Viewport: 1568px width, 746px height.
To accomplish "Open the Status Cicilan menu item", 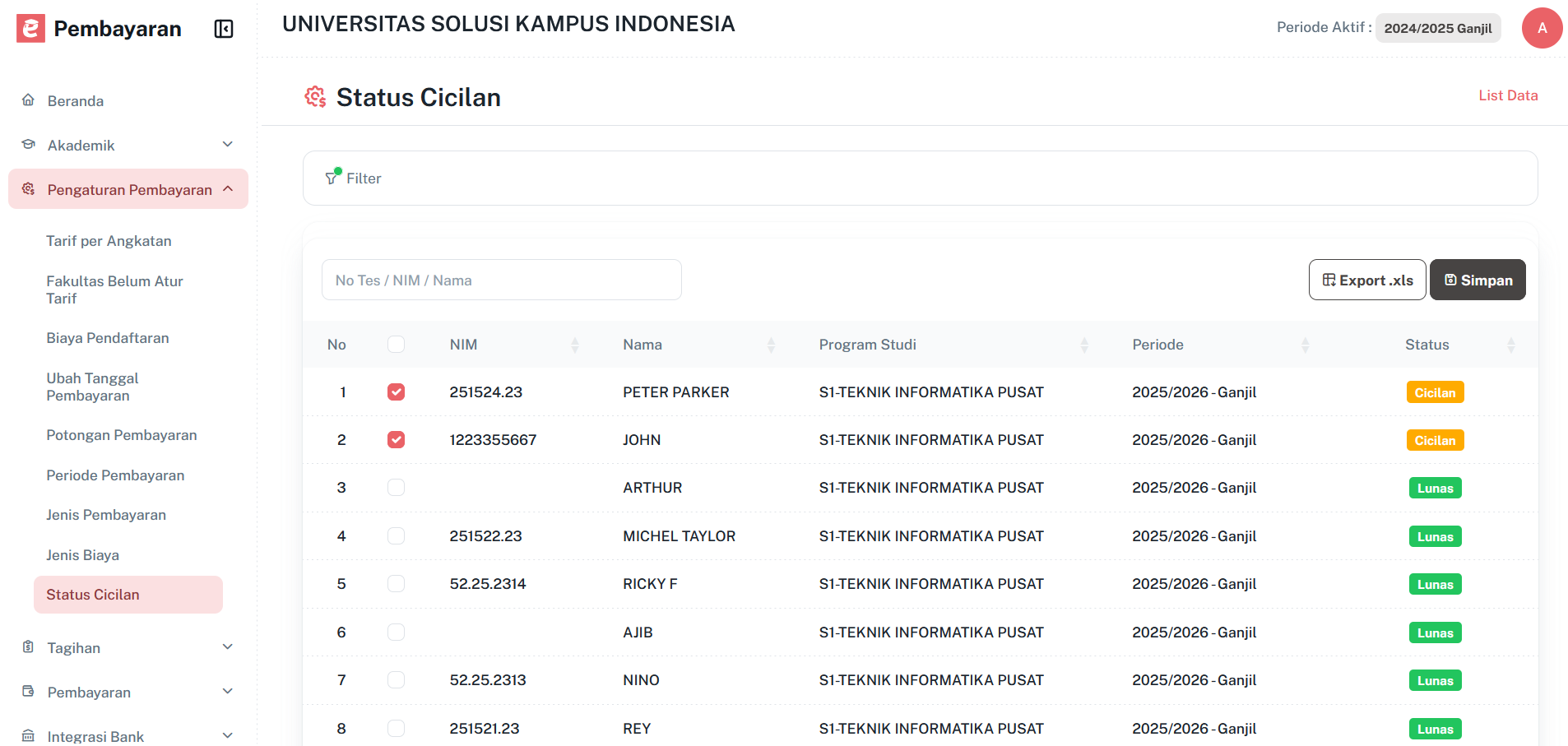I will tap(93, 594).
